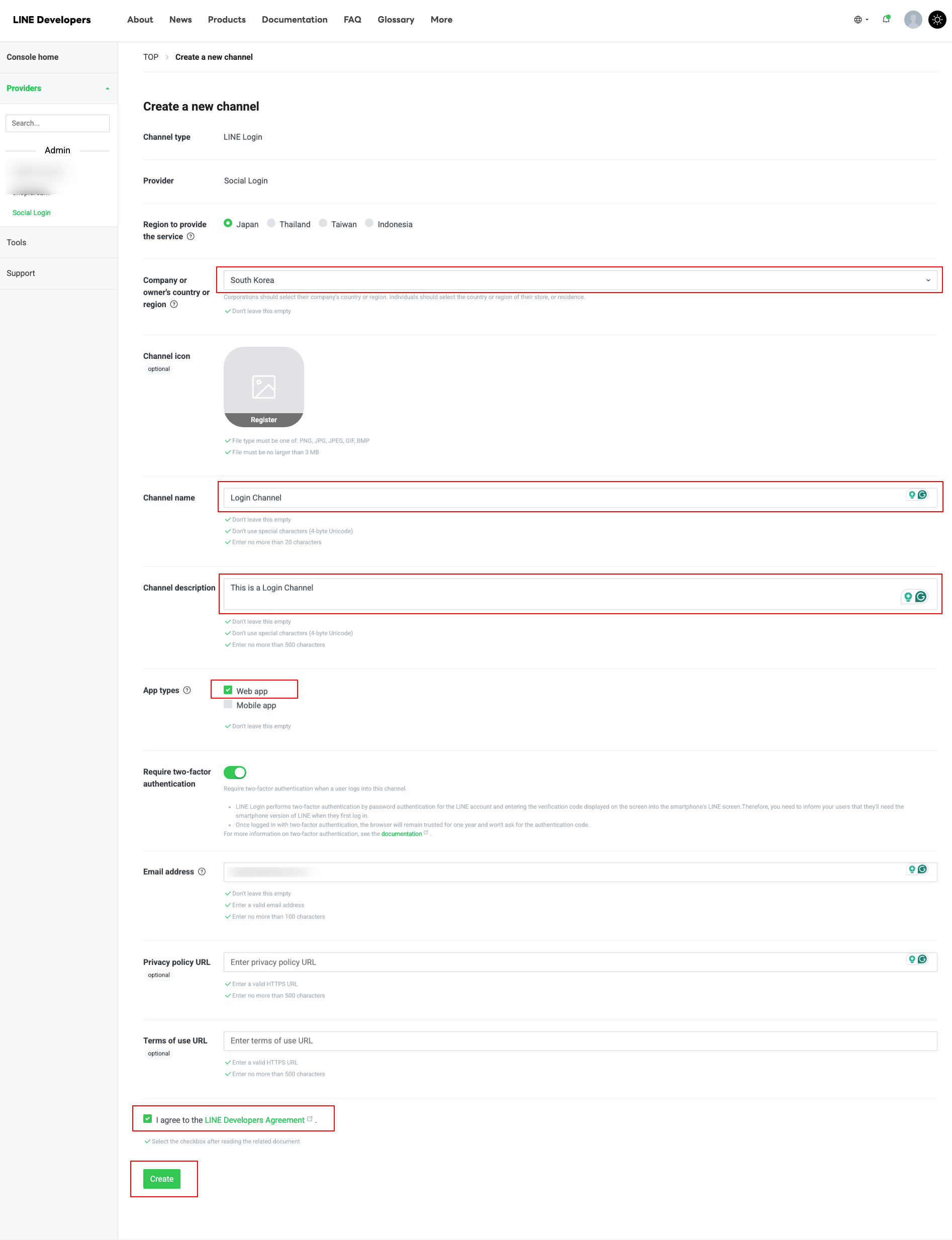Open the News menu item
952x1240 pixels.
pyautogui.click(x=180, y=20)
